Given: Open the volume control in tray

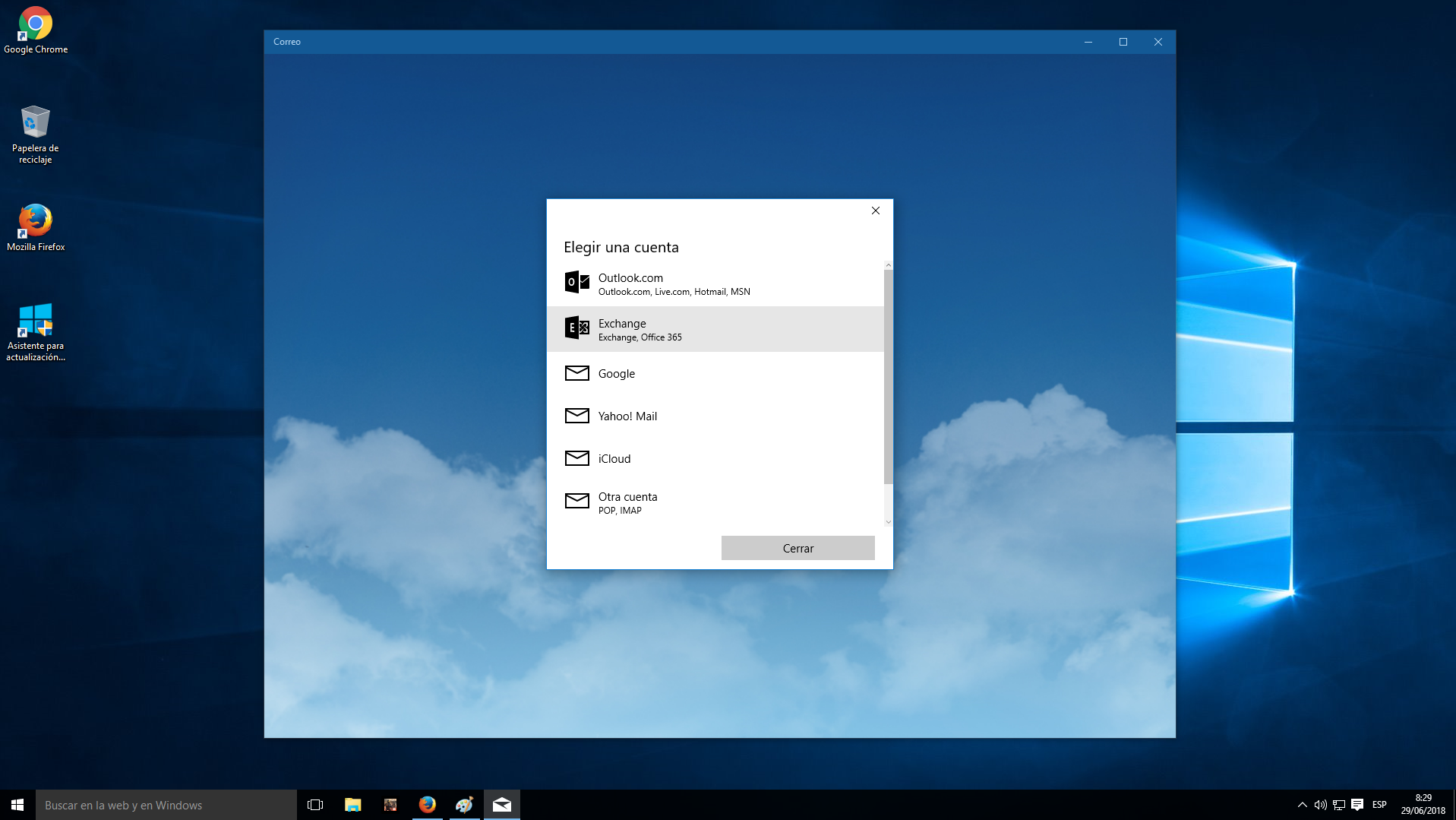Looking at the screenshot, I should point(1320,805).
